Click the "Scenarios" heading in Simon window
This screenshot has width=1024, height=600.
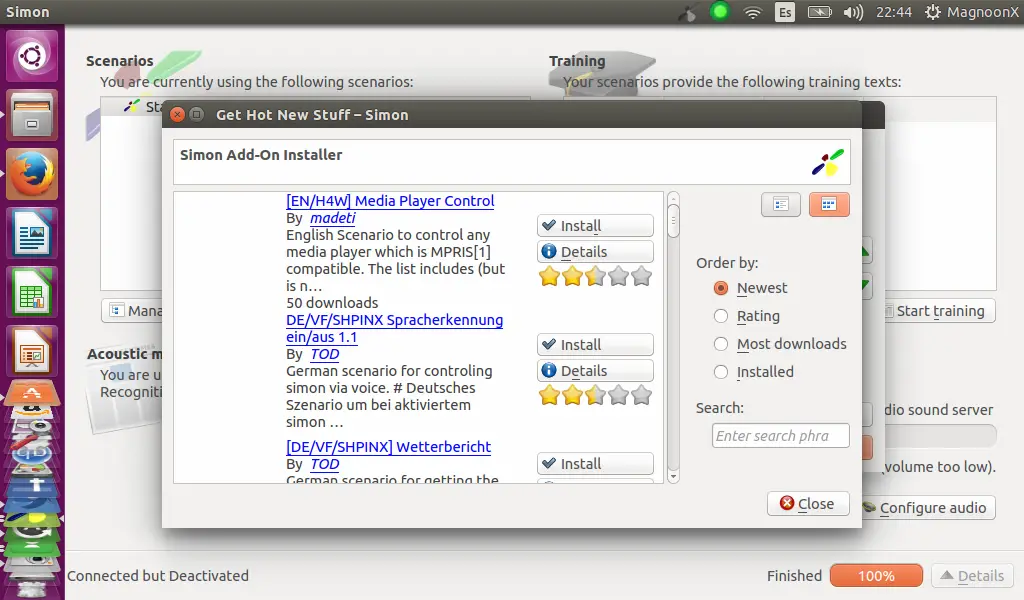tap(120, 61)
